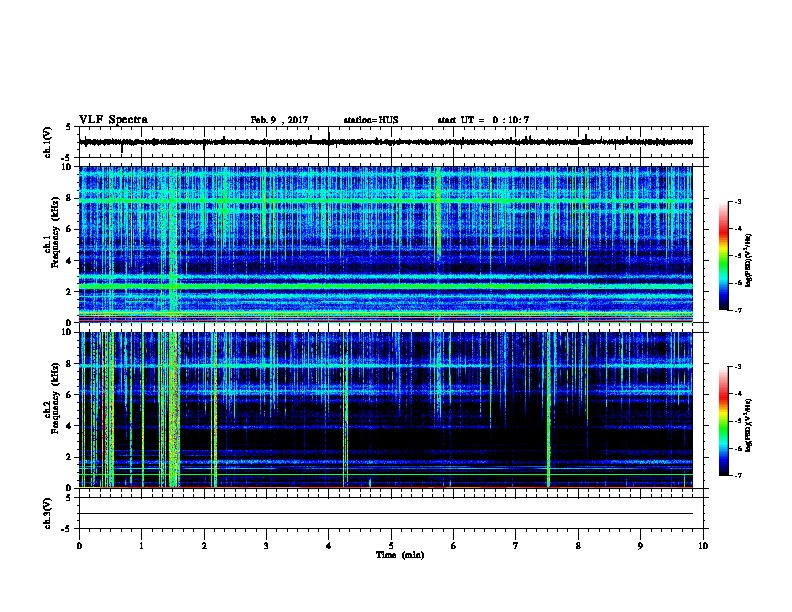
Task: Click the bright 2.3 kHz band in ch.1 spectrogram
Action: point(386,286)
